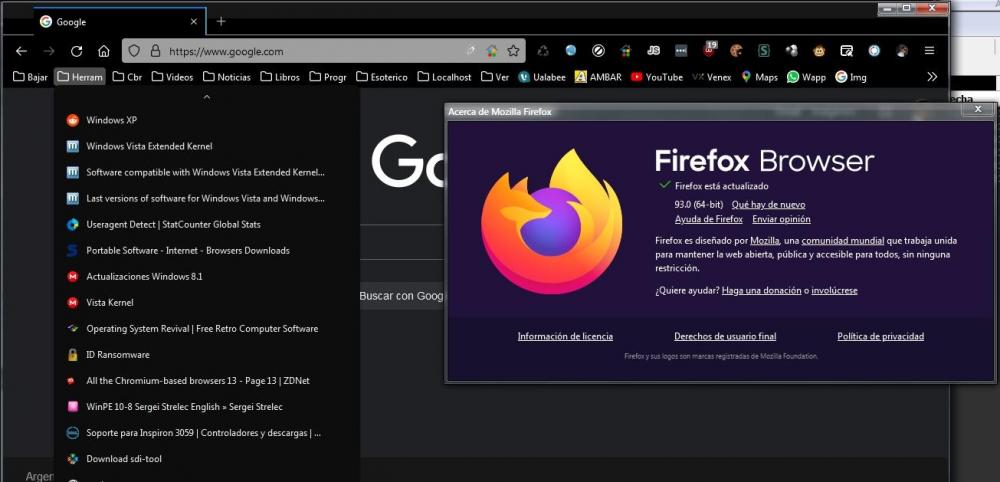The width and height of the screenshot is (1000, 482).
Task: Choose Windows XP from the bookmark menu
Action: [x=207, y=120]
